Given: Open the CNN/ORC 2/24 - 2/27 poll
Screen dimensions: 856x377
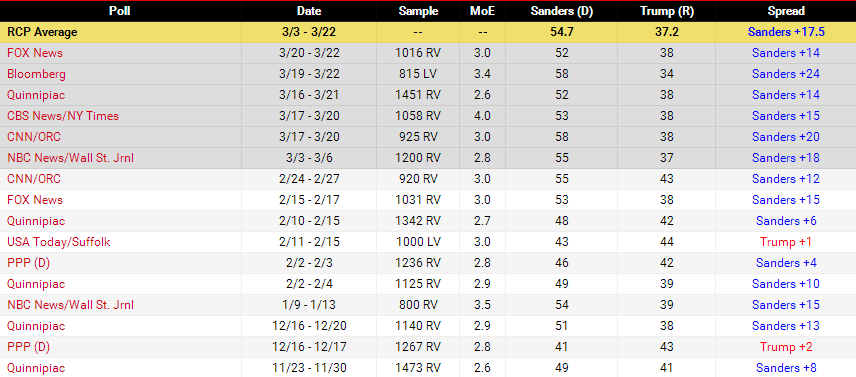Looking at the screenshot, I should pos(34,179).
